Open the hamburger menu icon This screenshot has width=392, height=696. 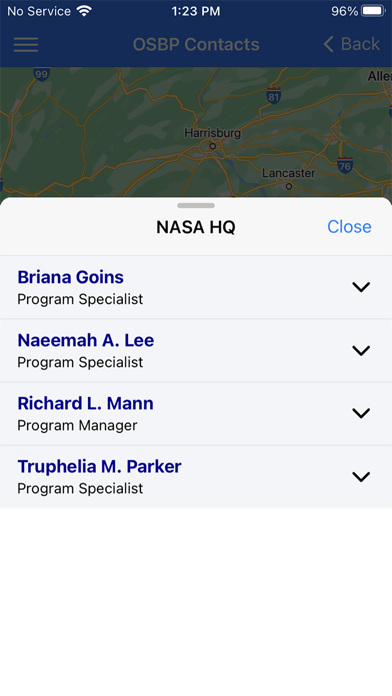pyautogui.click(x=26, y=44)
